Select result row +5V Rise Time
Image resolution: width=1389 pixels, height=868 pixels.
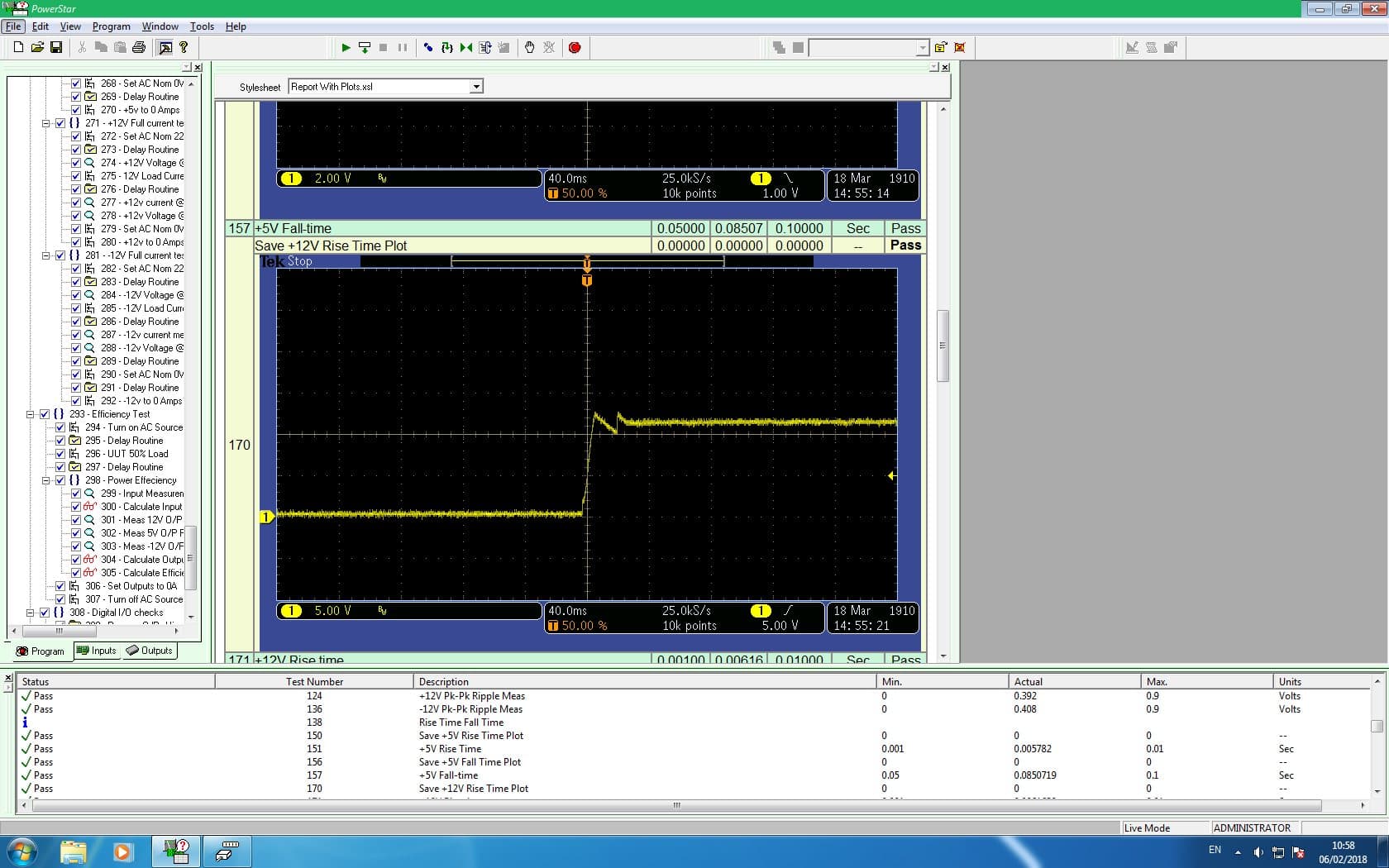(694, 749)
